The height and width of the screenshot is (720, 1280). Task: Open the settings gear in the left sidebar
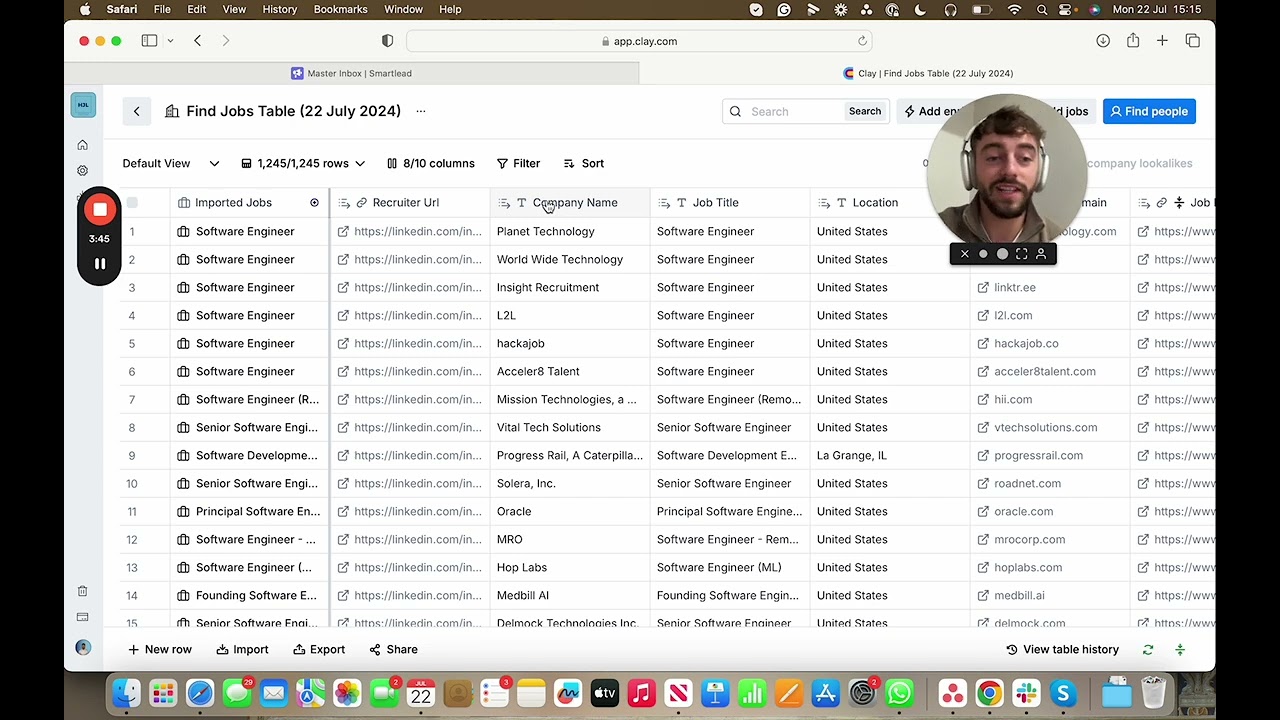click(x=83, y=171)
